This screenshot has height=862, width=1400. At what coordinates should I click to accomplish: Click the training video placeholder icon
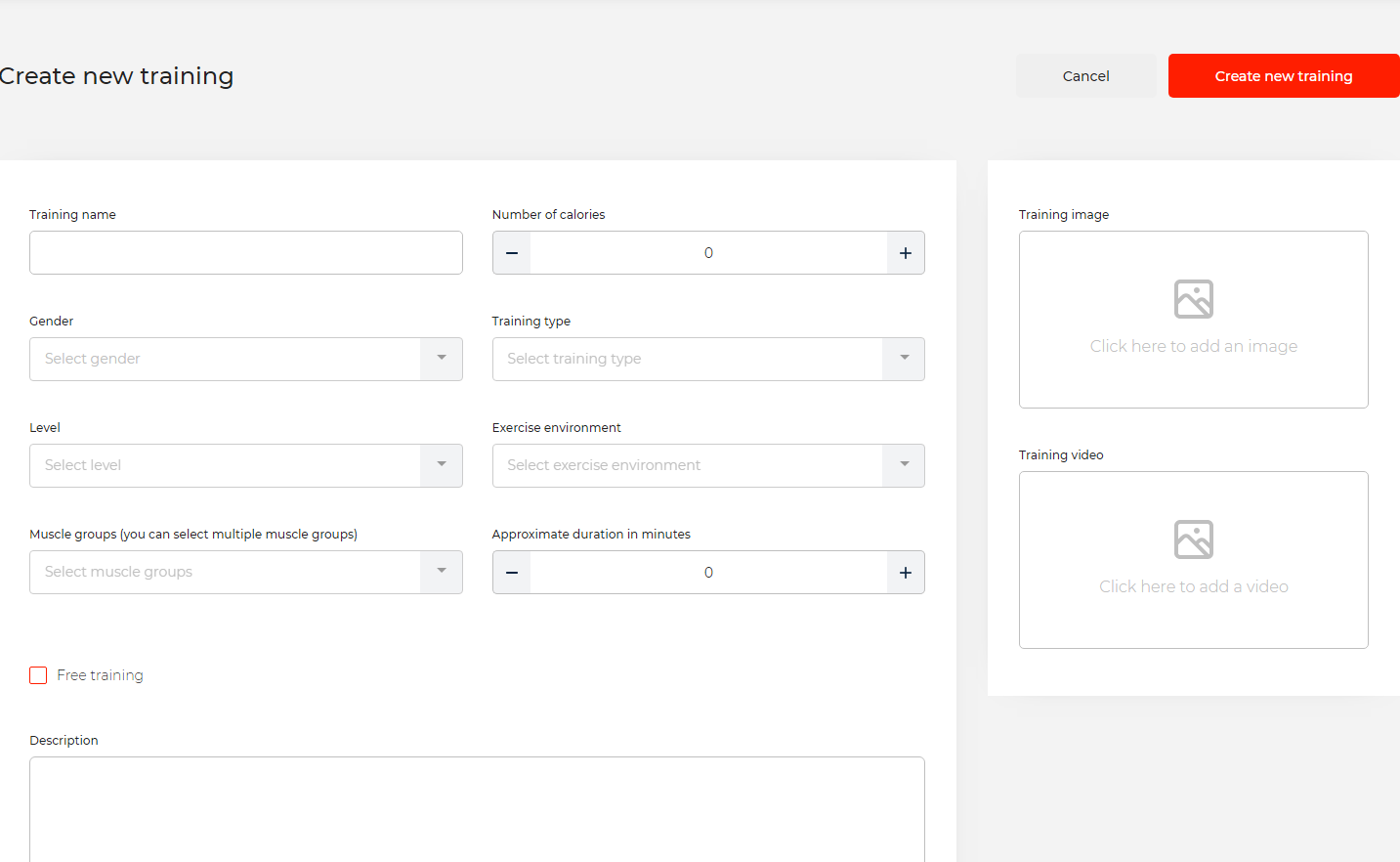coord(1193,539)
